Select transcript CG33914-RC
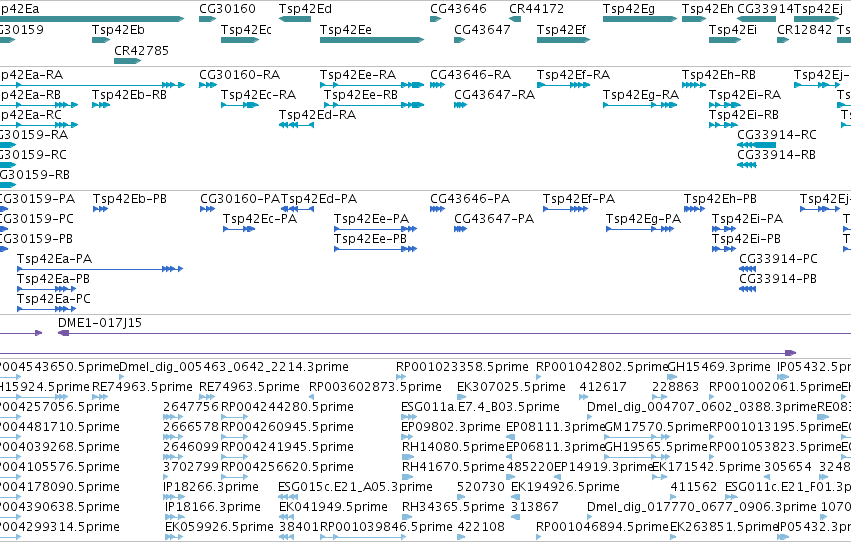The width and height of the screenshot is (851, 542). click(x=777, y=135)
